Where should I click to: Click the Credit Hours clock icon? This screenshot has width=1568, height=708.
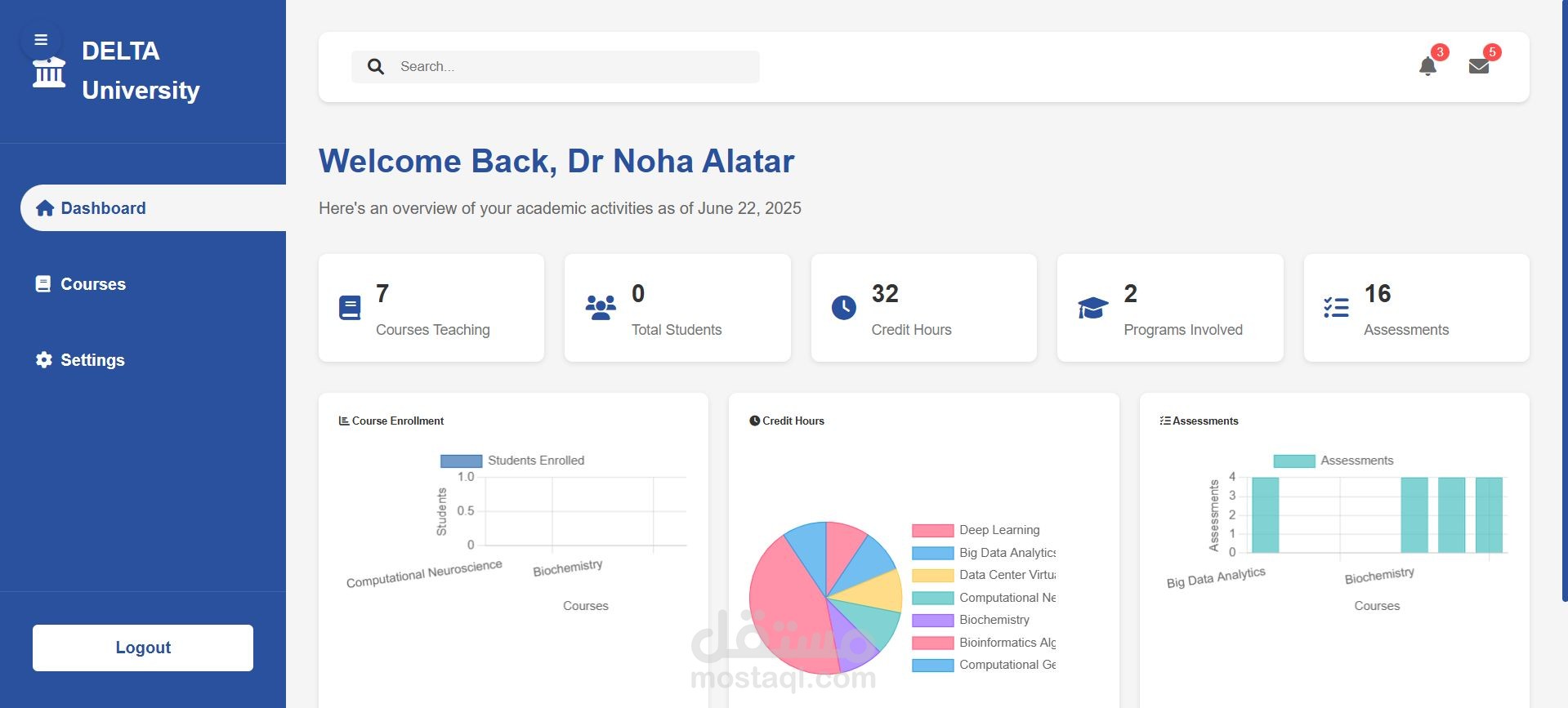(844, 308)
